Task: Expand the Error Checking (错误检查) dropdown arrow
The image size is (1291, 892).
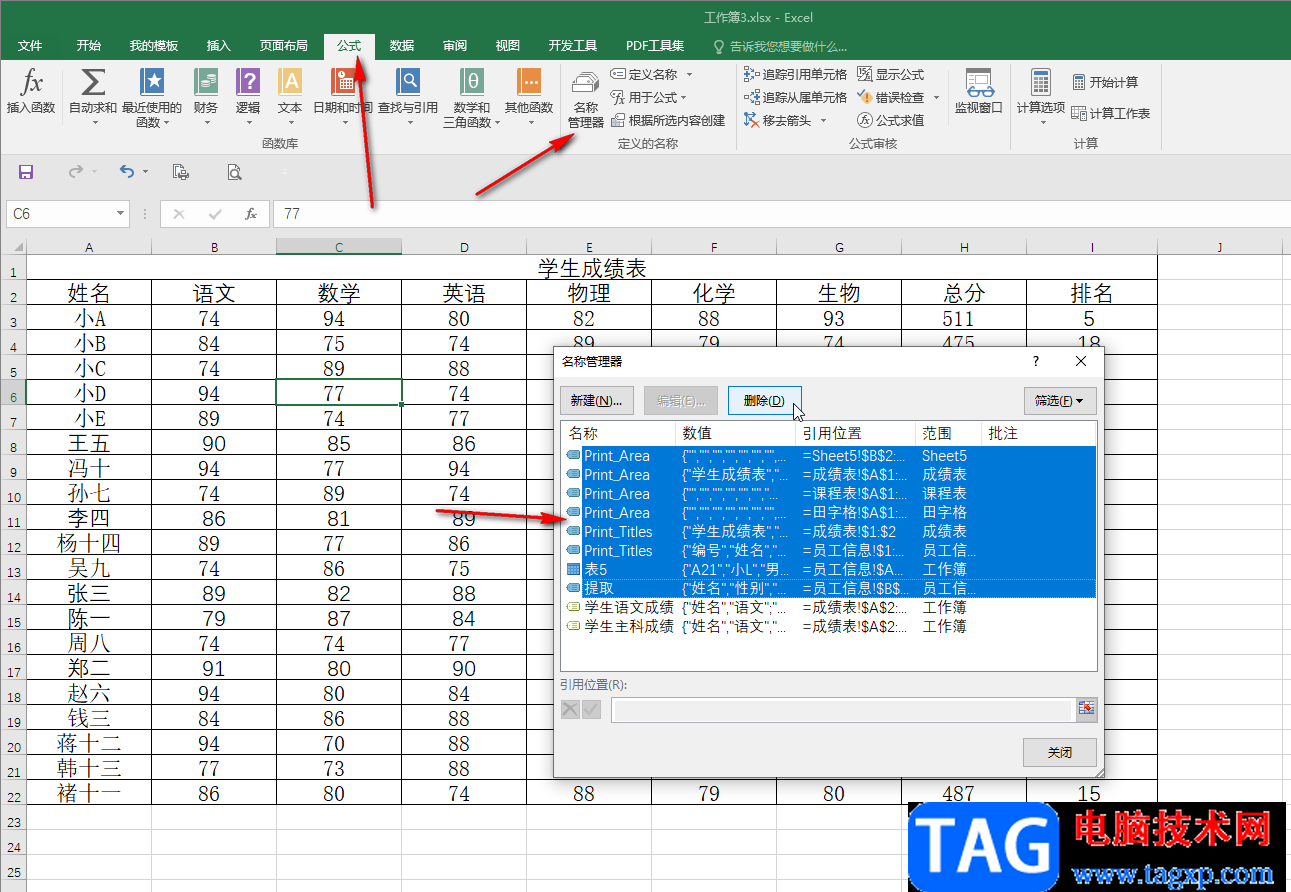Action: coord(936,97)
